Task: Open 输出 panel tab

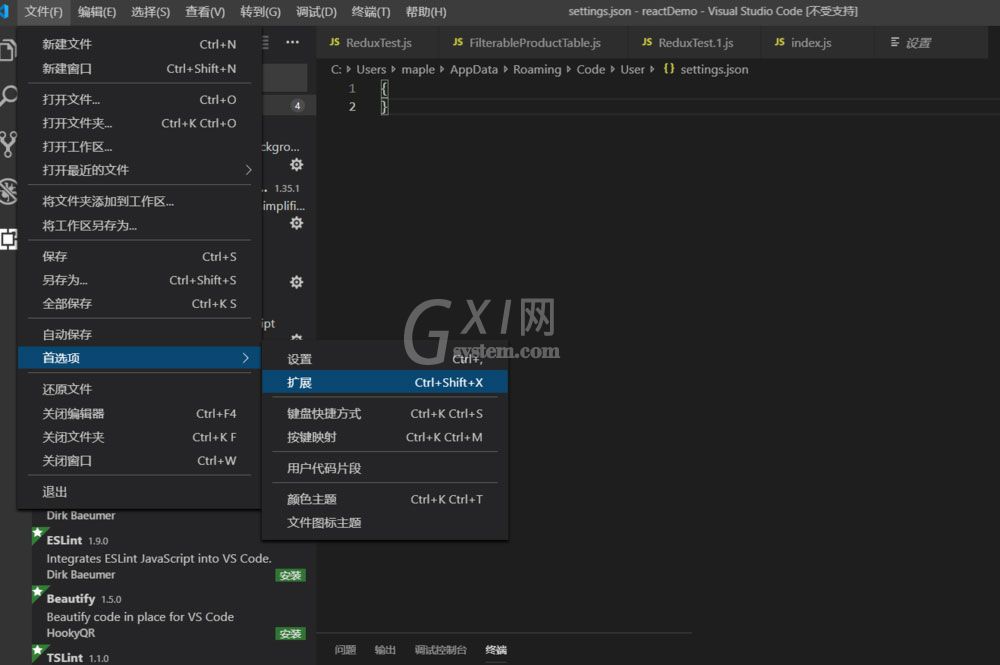Action: [385, 650]
